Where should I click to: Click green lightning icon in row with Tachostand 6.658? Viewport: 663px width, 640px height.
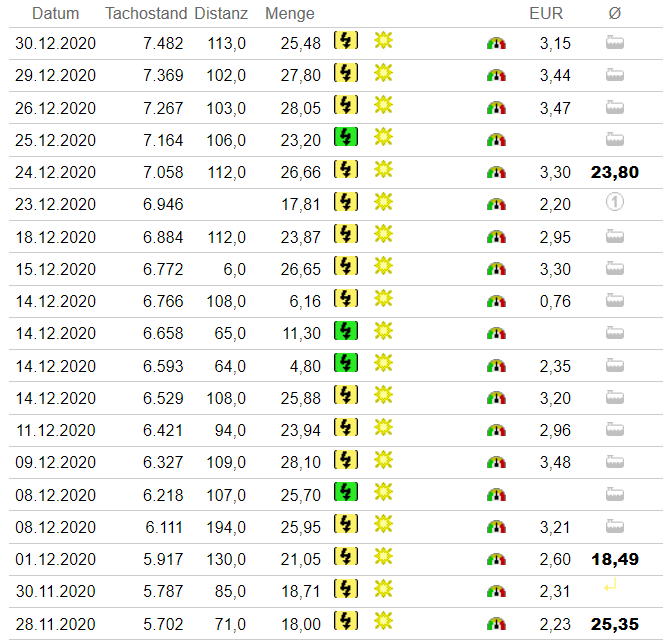[345, 332]
